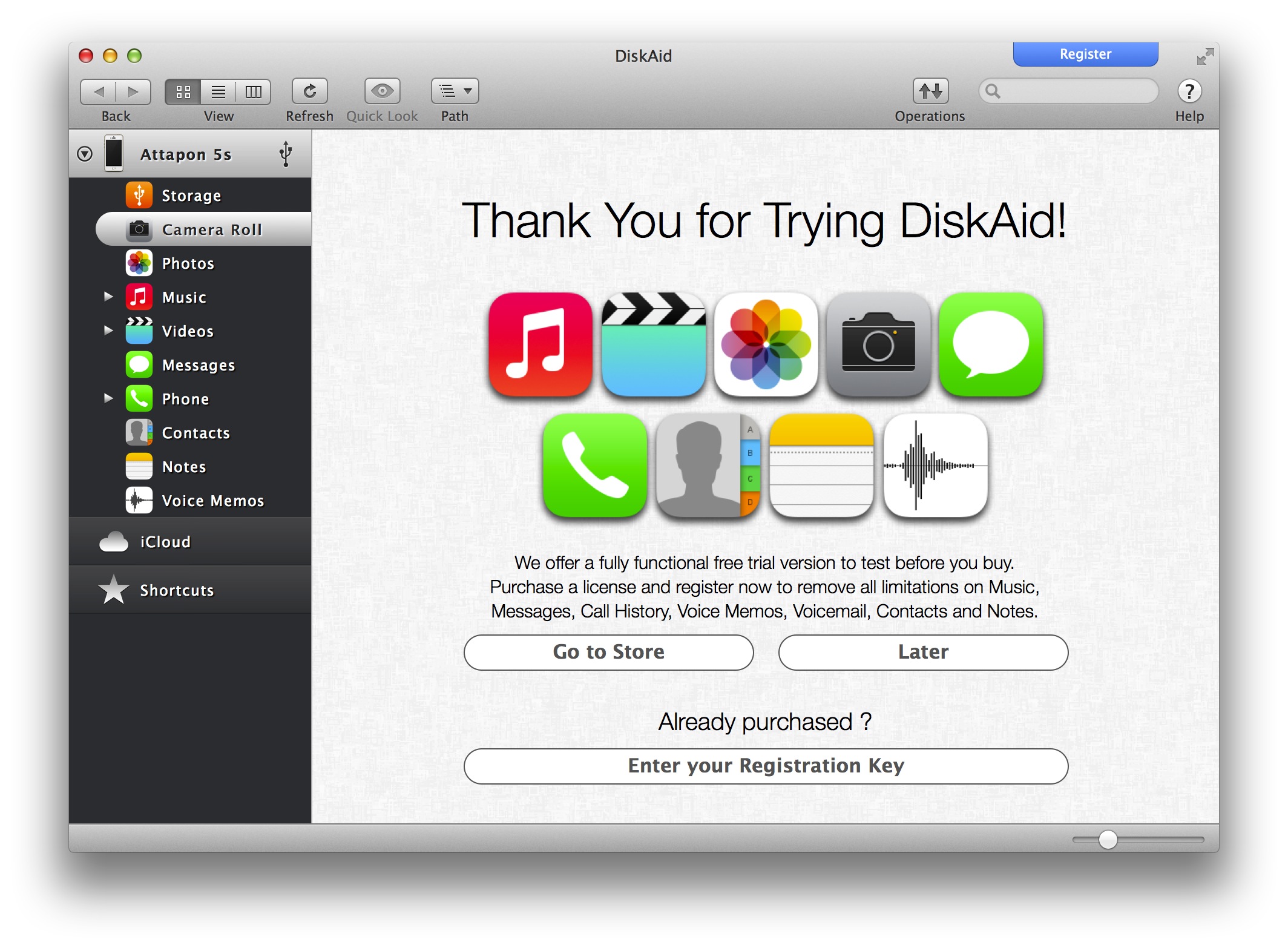Open Voice Memos in the sidebar
1288x948 pixels.
click(190, 500)
